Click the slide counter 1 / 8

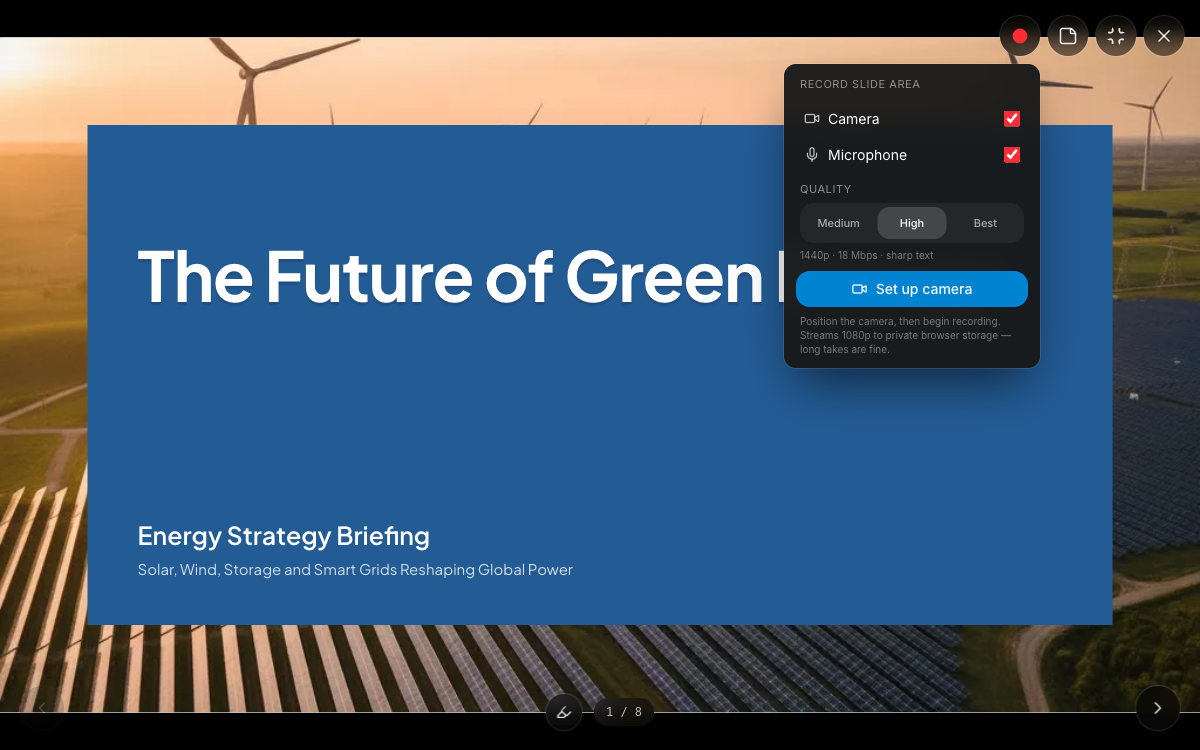click(624, 712)
